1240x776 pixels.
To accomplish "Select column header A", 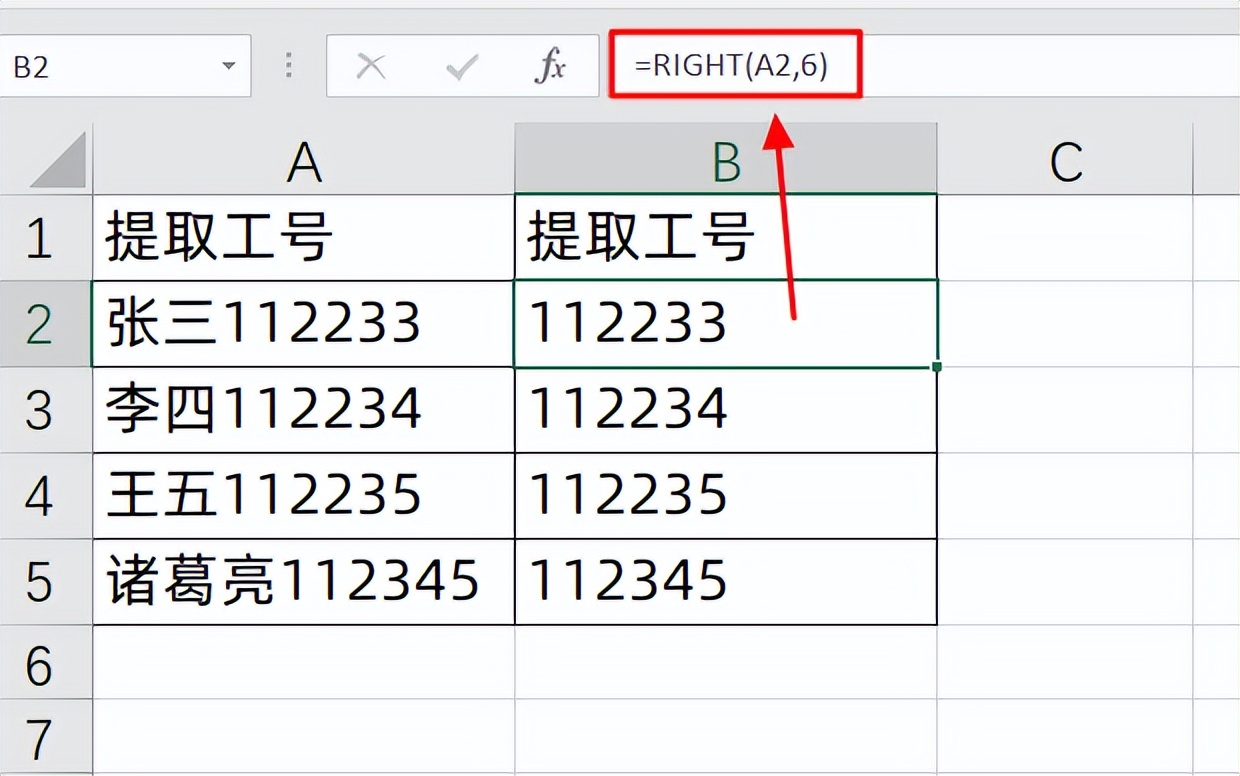I will click(x=305, y=162).
